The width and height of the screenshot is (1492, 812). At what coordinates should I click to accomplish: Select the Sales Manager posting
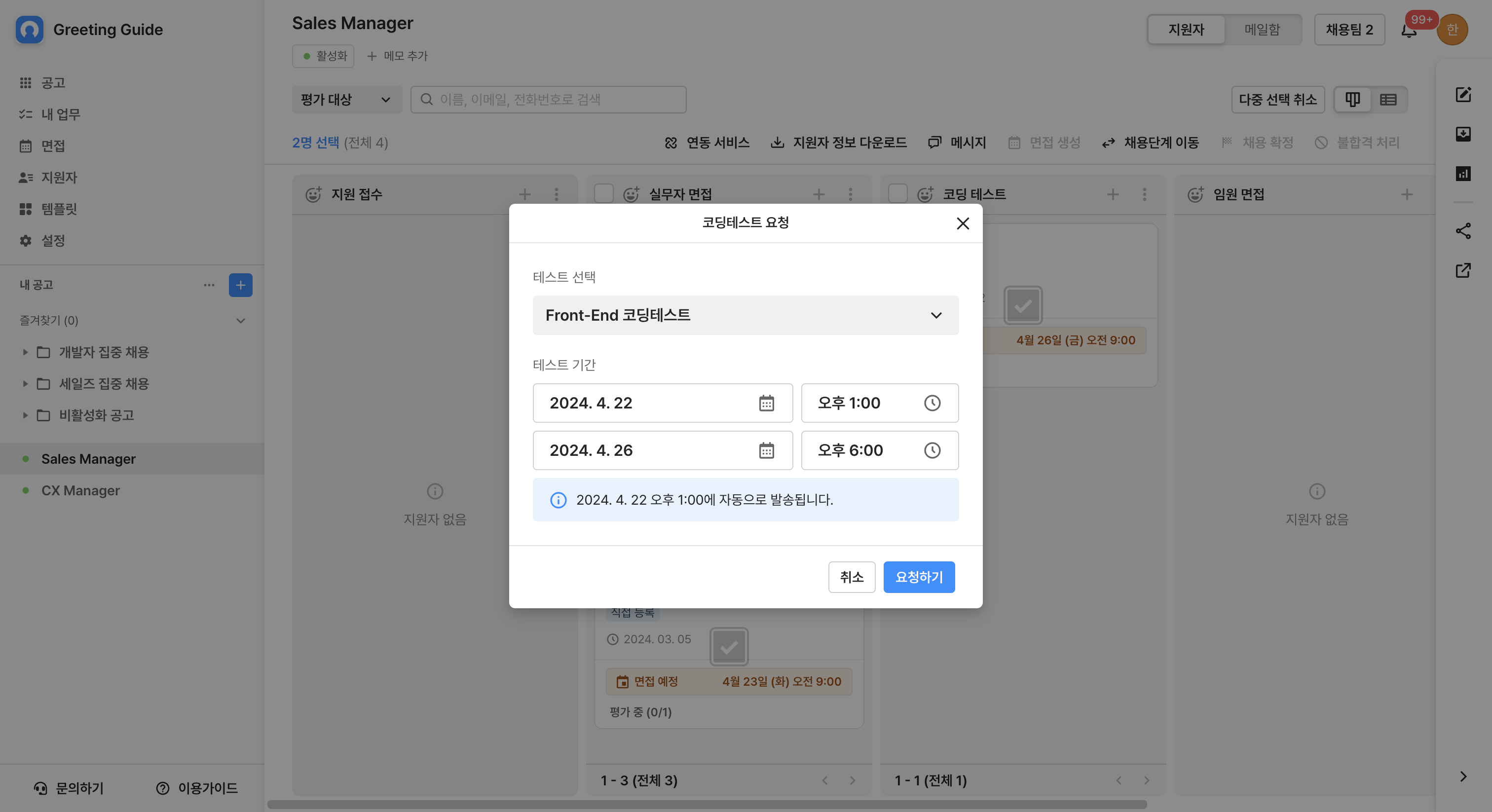pyautogui.click(x=132, y=459)
